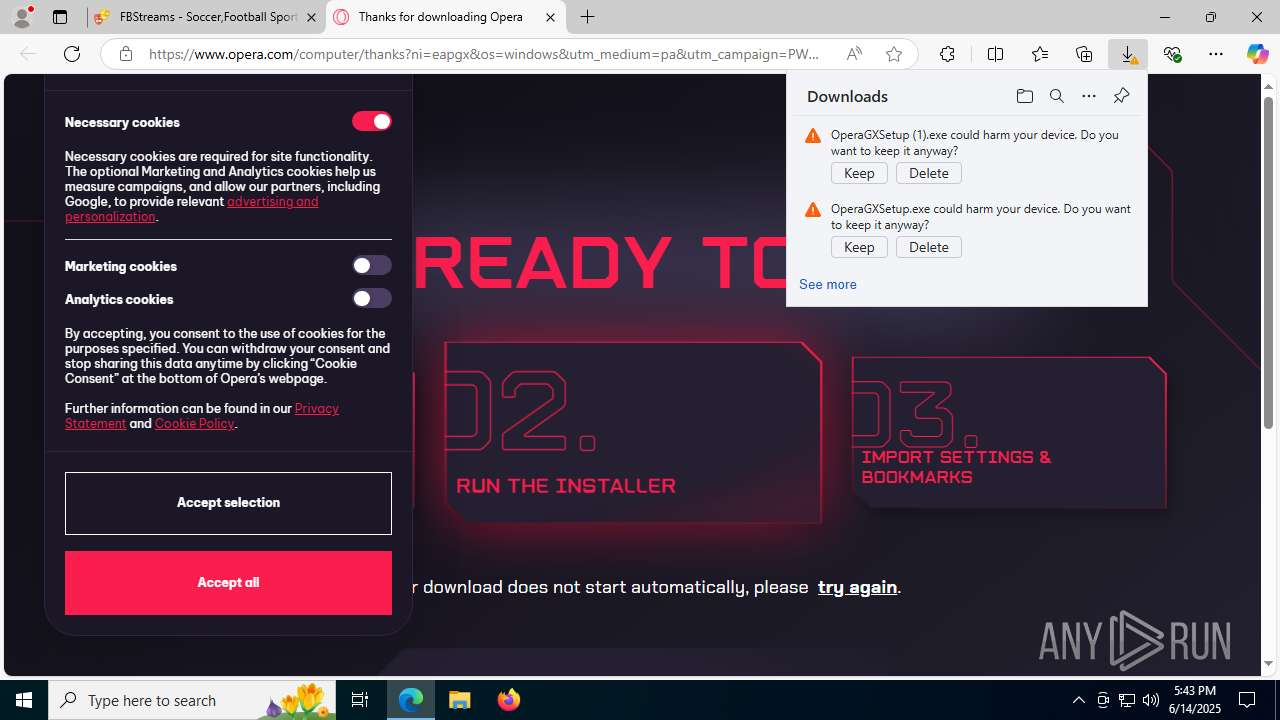Viewport: 1280px width, 720px height.
Task: Click the Accept all button
Action: pos(228,583)
